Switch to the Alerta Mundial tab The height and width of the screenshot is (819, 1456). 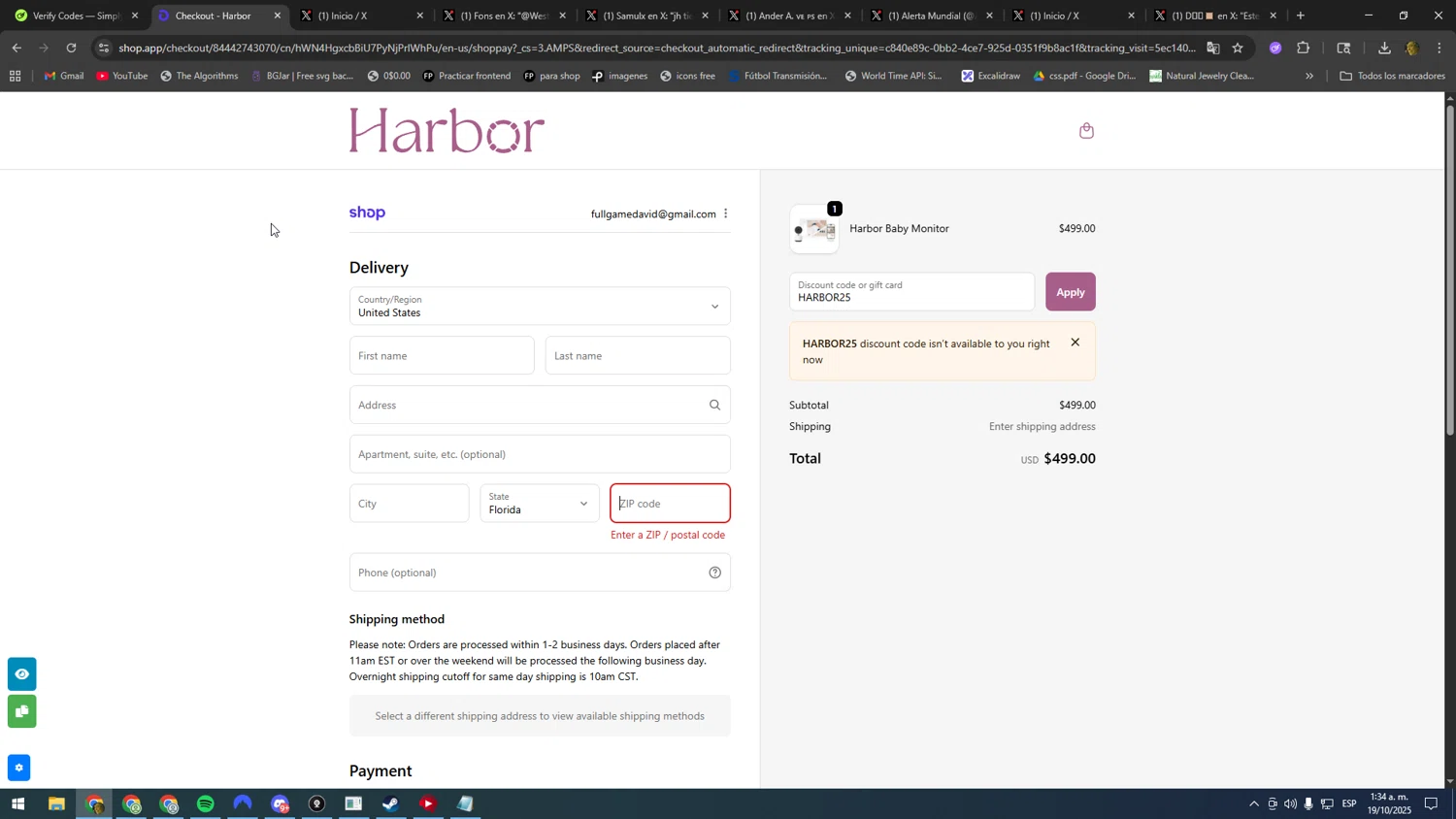point(932,16)
